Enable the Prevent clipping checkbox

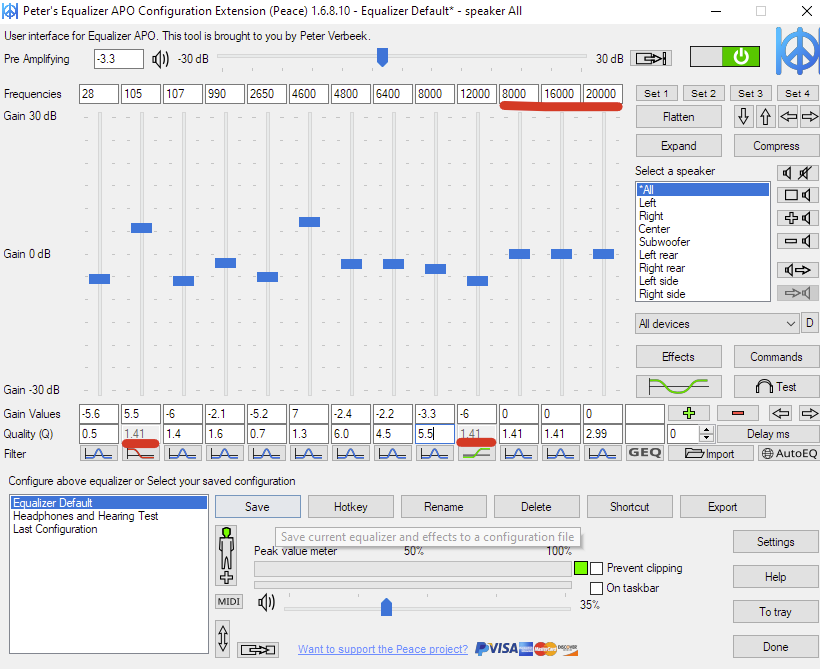click(x=596, y=568)
